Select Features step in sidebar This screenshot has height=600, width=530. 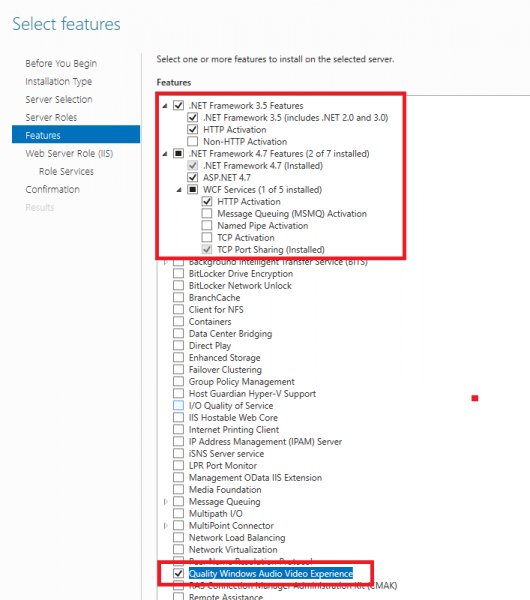(x=76, y=134)
